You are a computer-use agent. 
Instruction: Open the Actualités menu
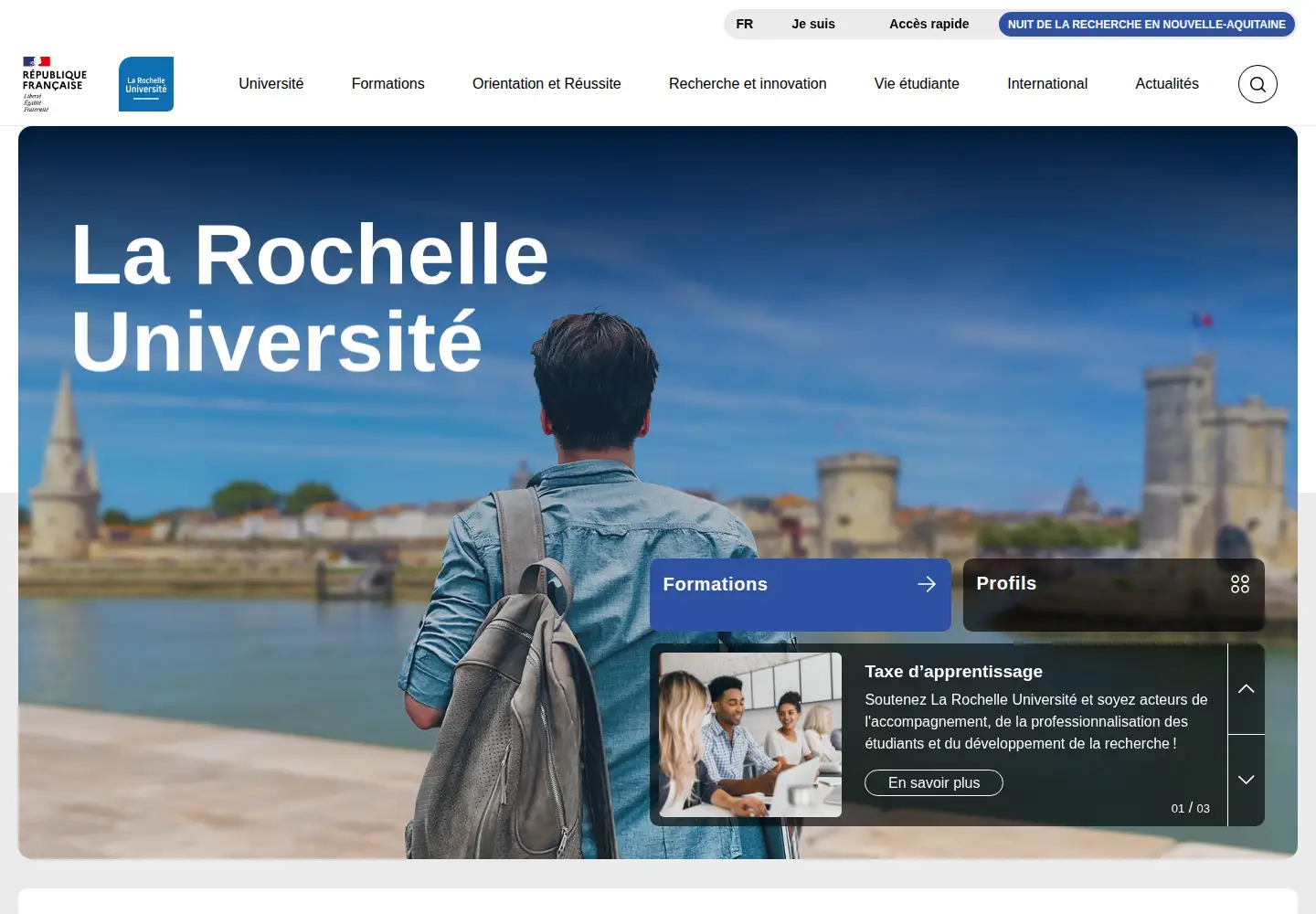pos(1167,84)
